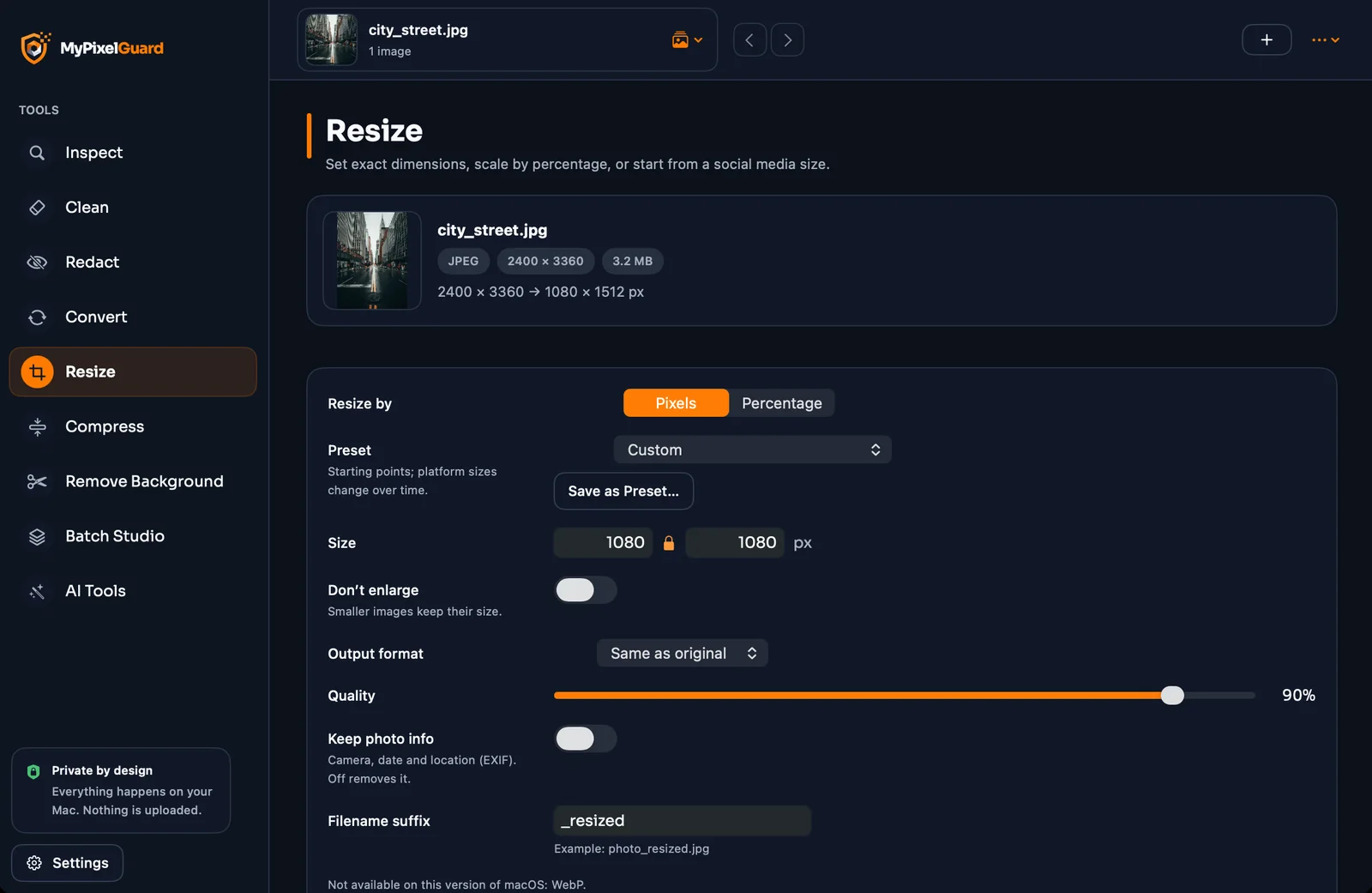Open the Convert tool in sidebar
This screenshot has width=1372, height=893.
(133, 317)
